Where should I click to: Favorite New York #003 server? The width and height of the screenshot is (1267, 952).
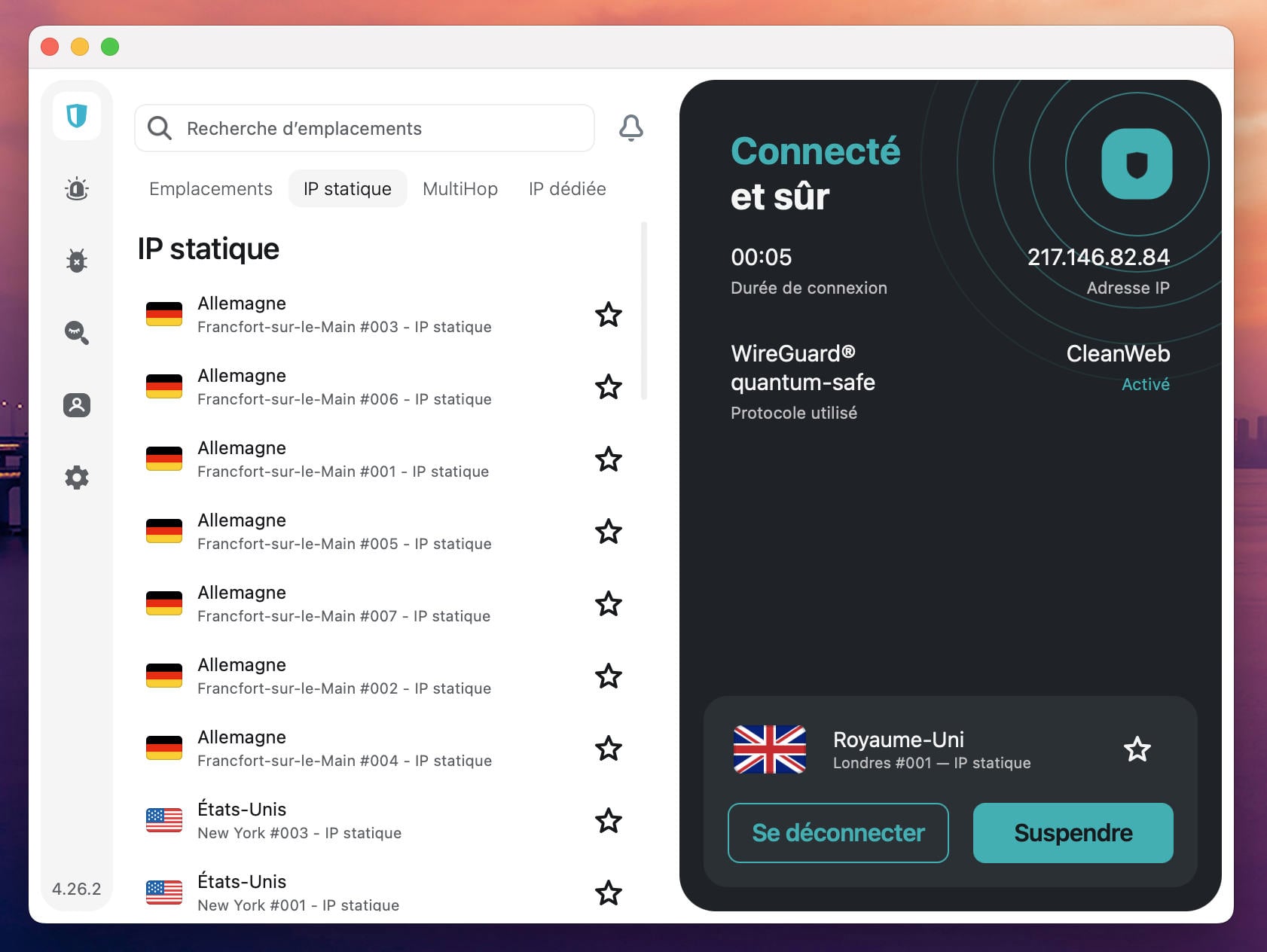(607, 821)
